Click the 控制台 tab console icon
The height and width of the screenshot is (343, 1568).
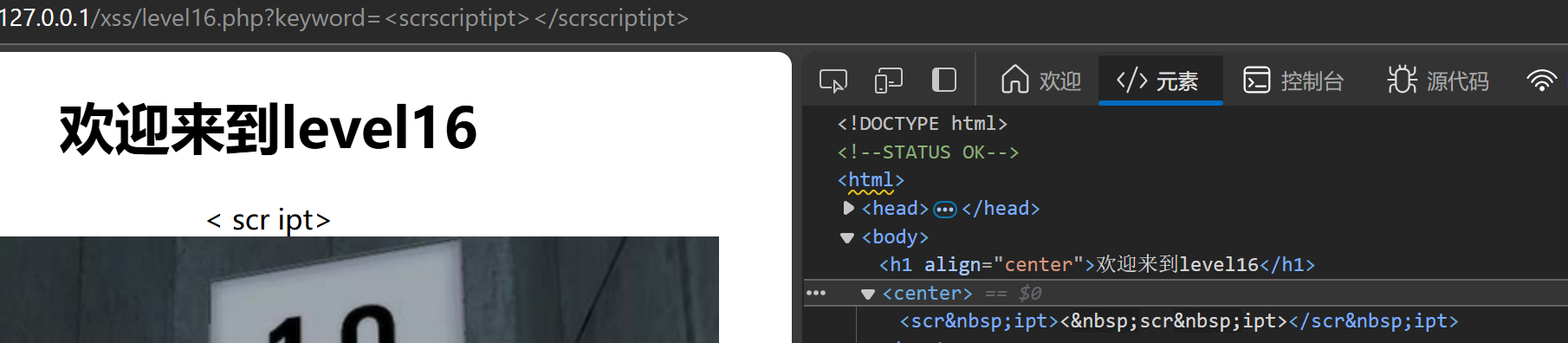click(1257, 81)
